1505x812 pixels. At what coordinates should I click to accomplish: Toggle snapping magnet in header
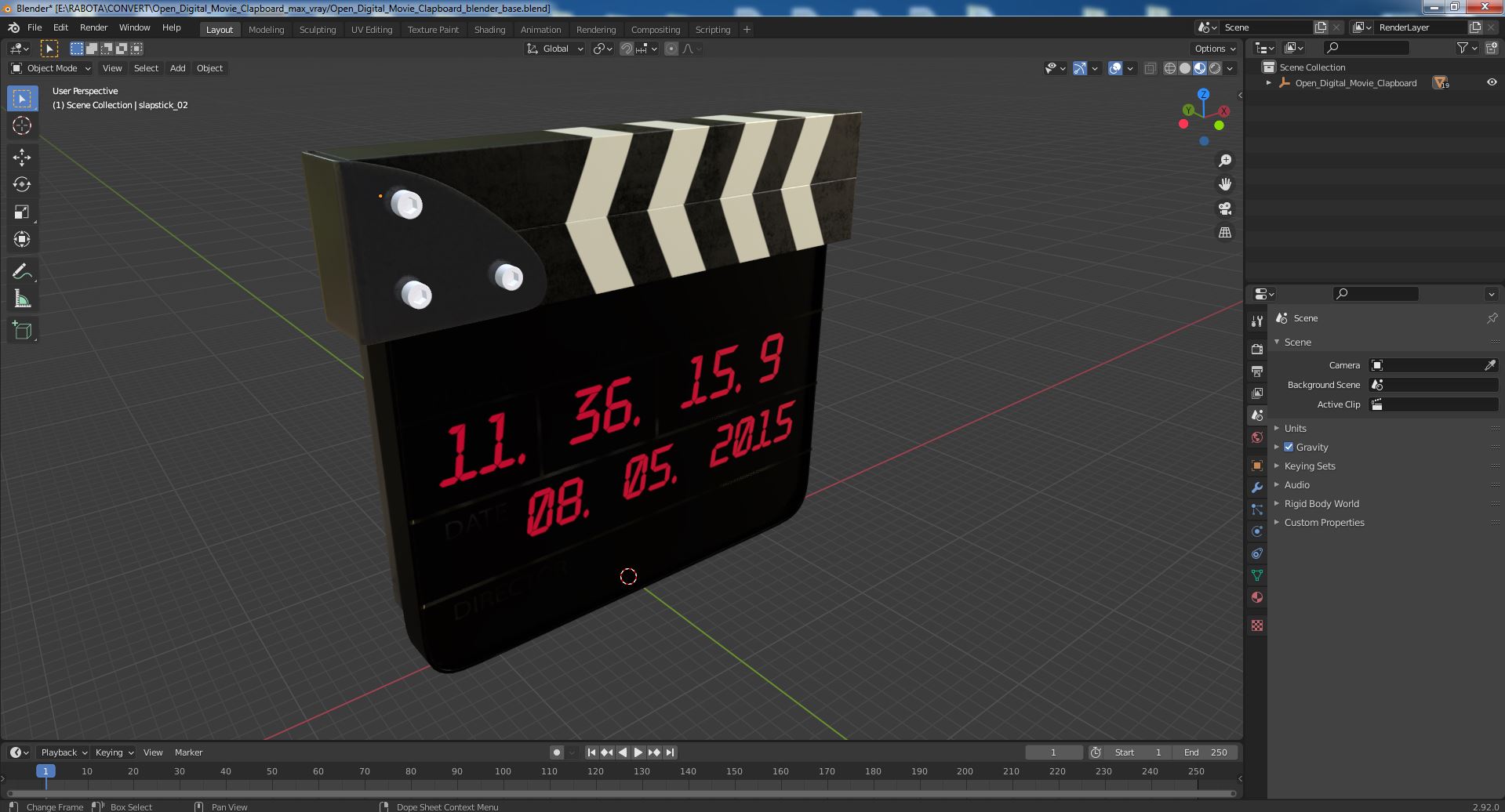(627, 49)
